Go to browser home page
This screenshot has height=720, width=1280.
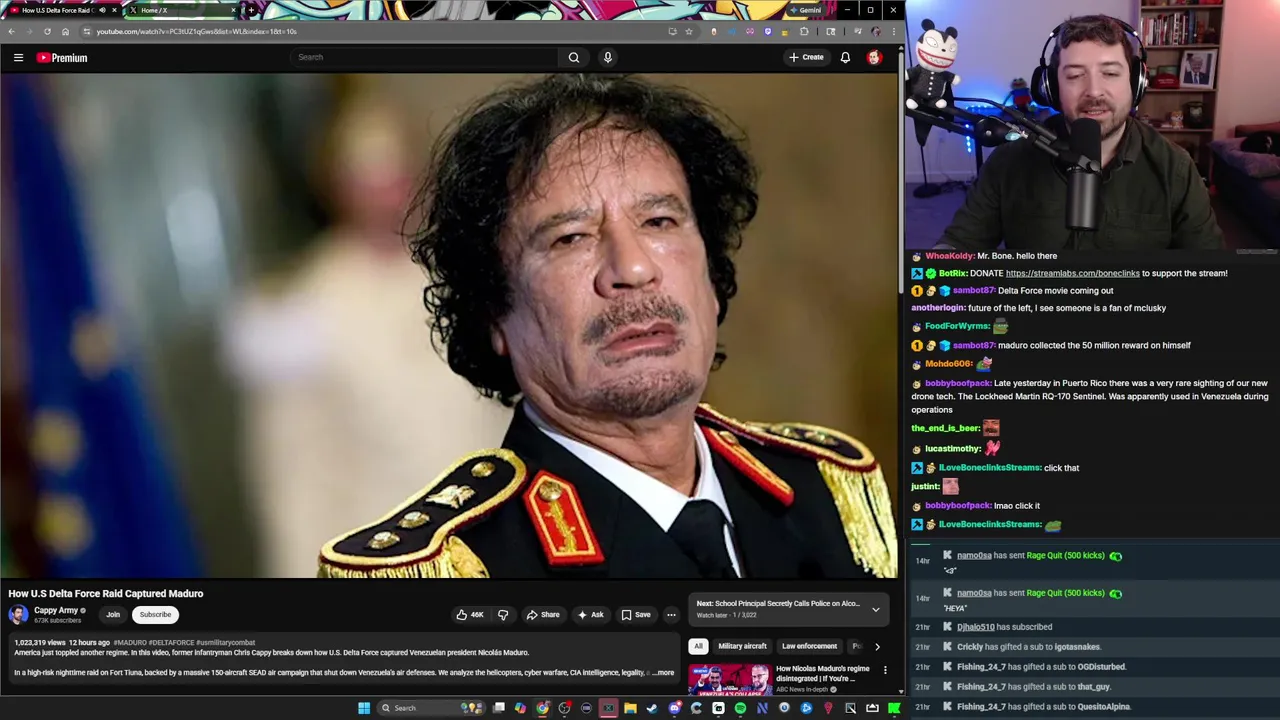point(65,31)
